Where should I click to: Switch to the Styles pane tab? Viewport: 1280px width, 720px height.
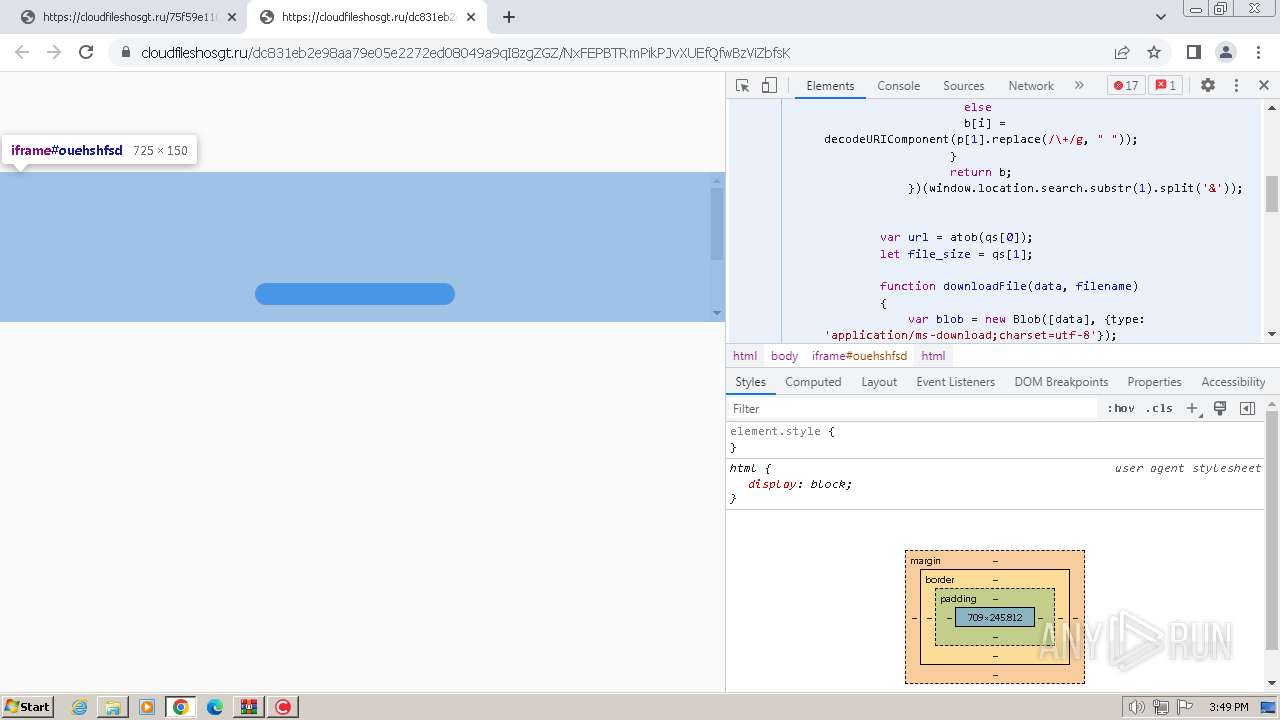click(750, 382)
